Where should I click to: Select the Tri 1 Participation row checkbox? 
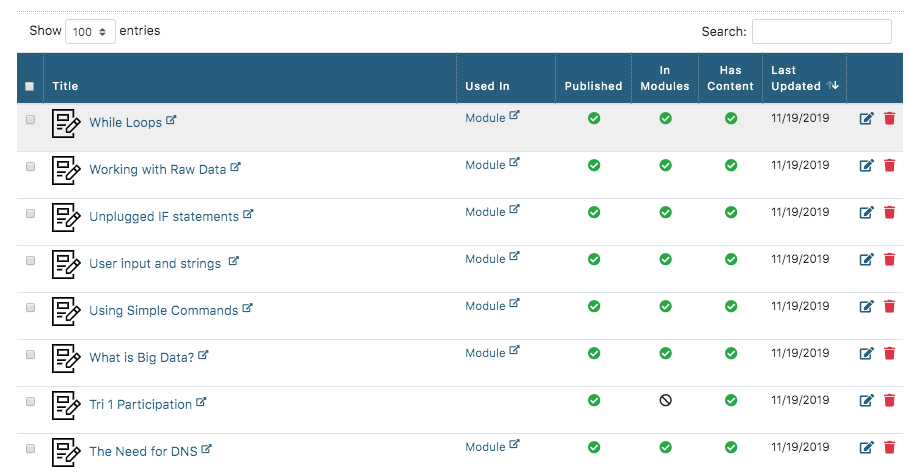[x=30, y=401]
